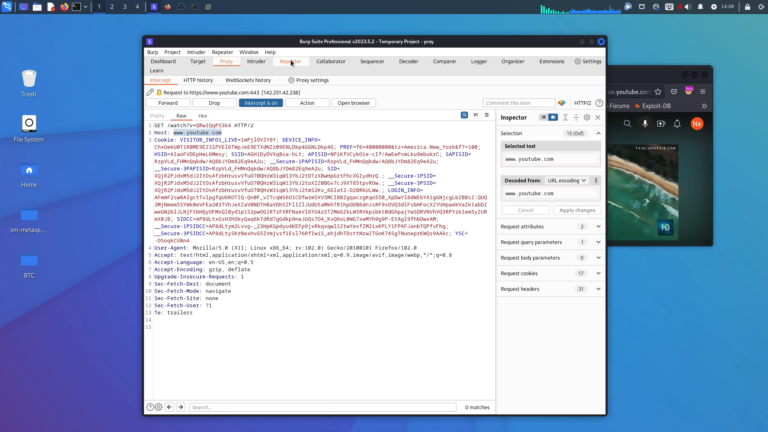The height and width of the screenshot is (432, 768).
Task: Open Burp Settings gear
Action: (588, 61)
